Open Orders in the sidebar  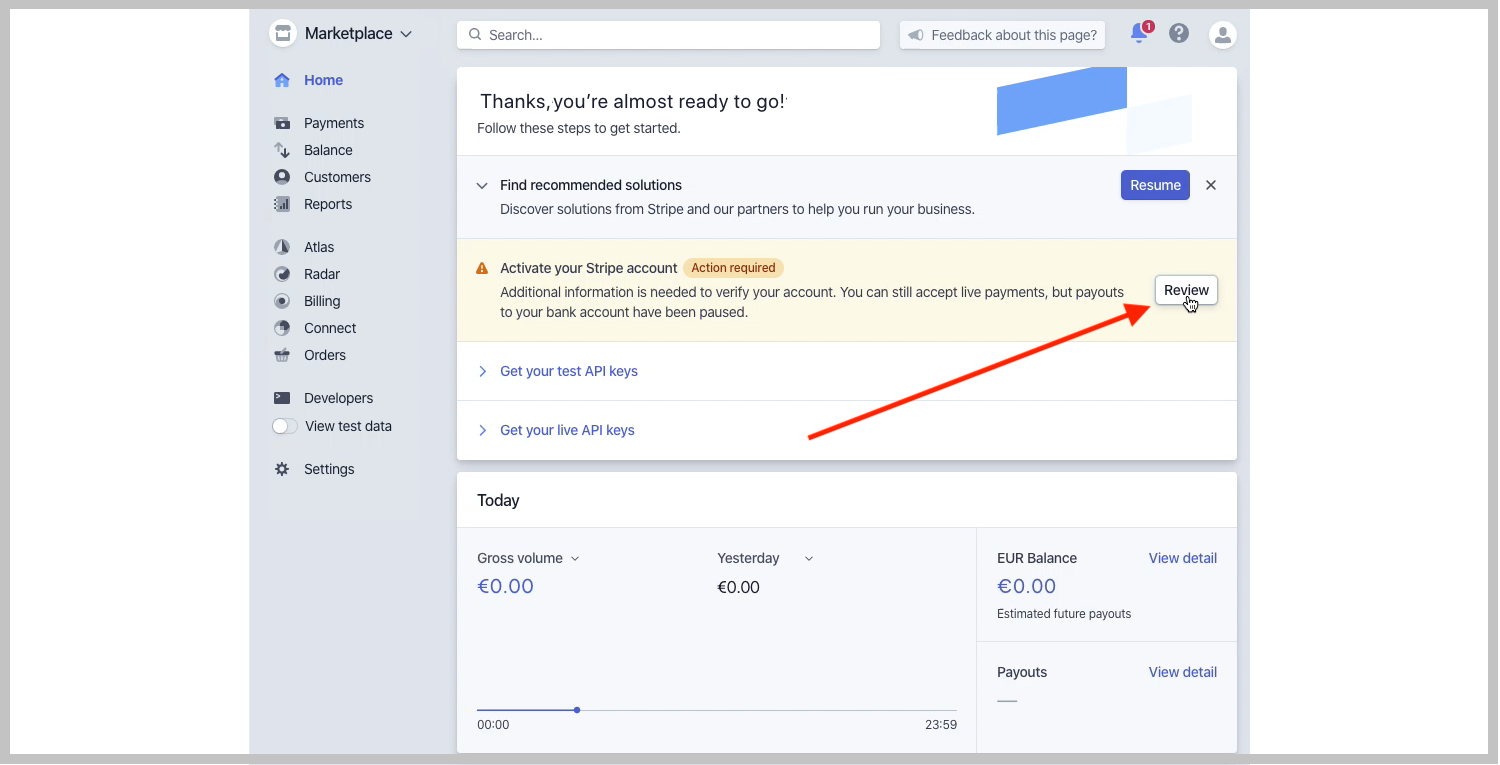(325, 355)
